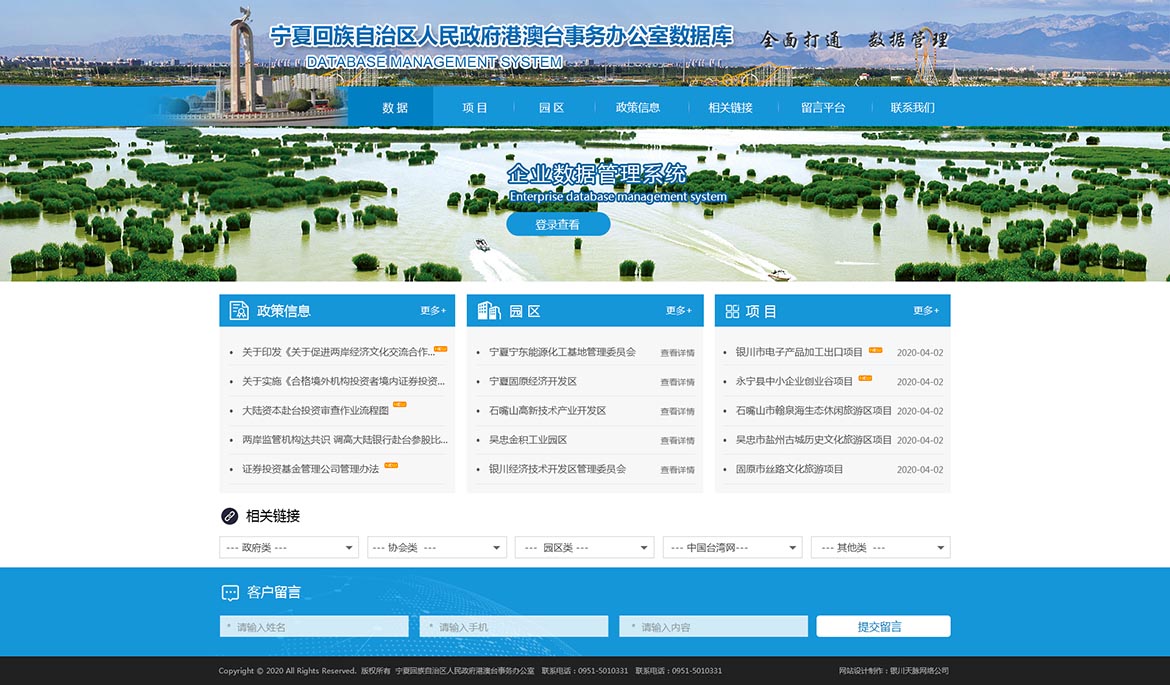Viewport: 1170px width, 685px height.
Task: Click 更多+ in the 政策信息 panel
Action: [433, 311]
